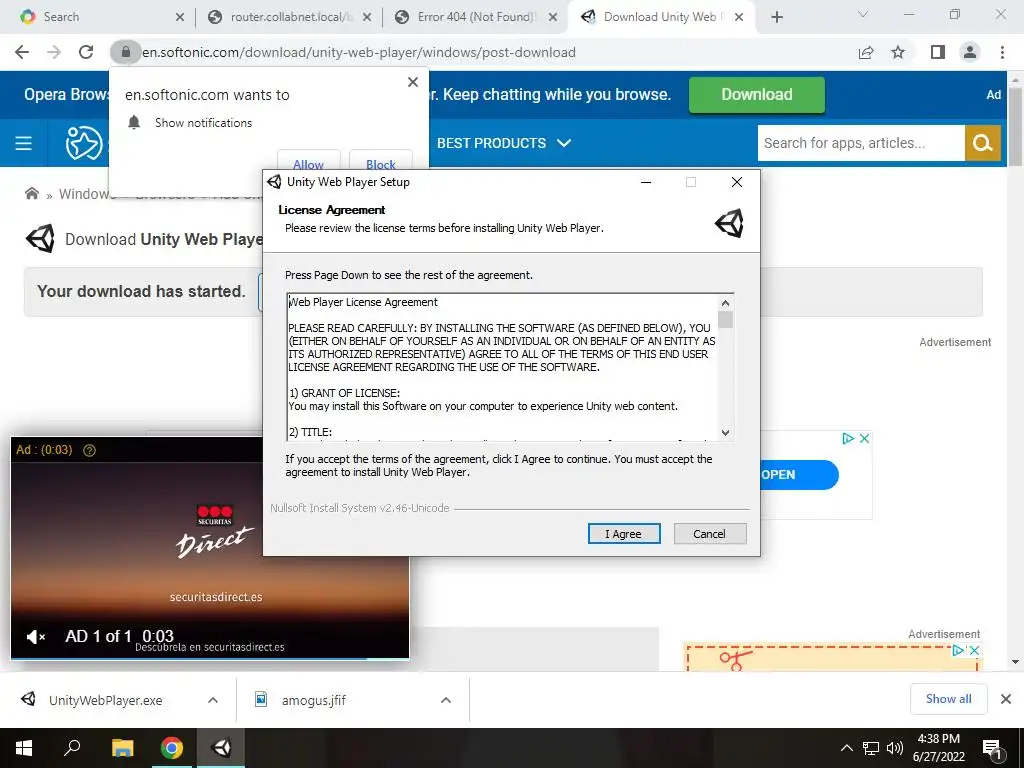Open site info lock icon in the address bar
Image resolution: width=1024 pixels, height=768 pixels.
125,52
